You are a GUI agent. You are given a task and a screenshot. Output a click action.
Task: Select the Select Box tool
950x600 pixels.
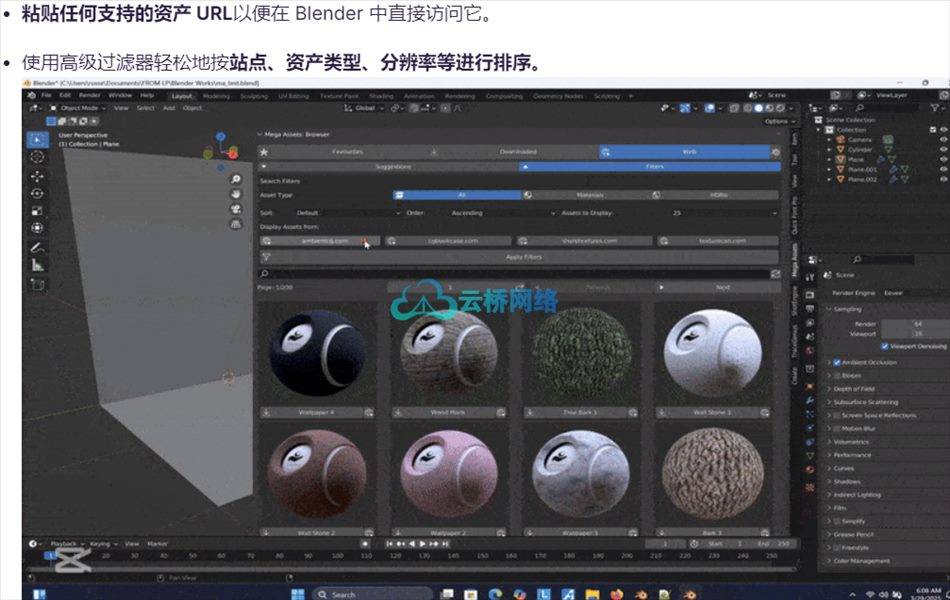point(38,139)
